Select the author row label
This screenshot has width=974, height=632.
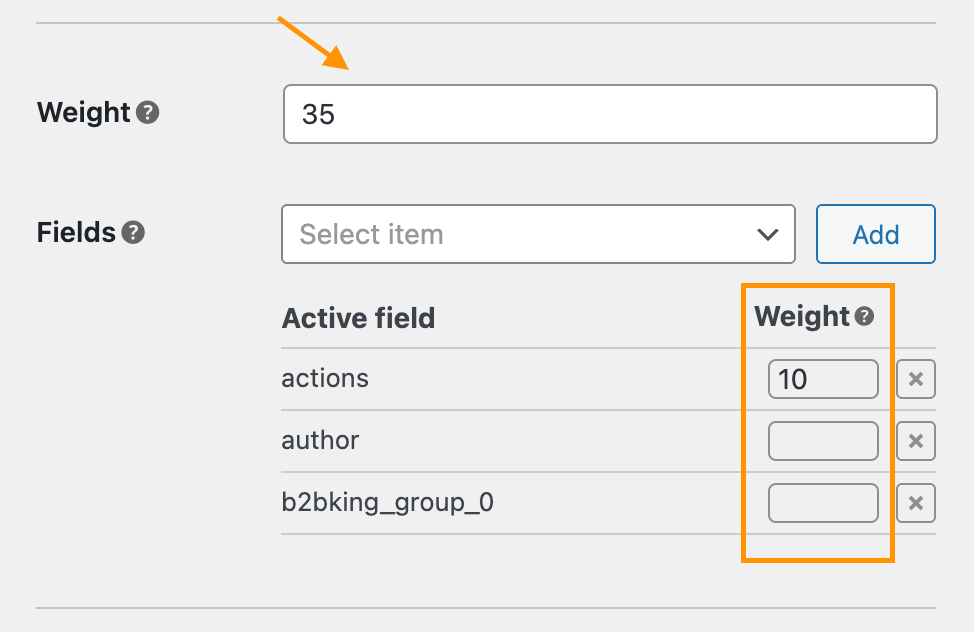(320, 441)
